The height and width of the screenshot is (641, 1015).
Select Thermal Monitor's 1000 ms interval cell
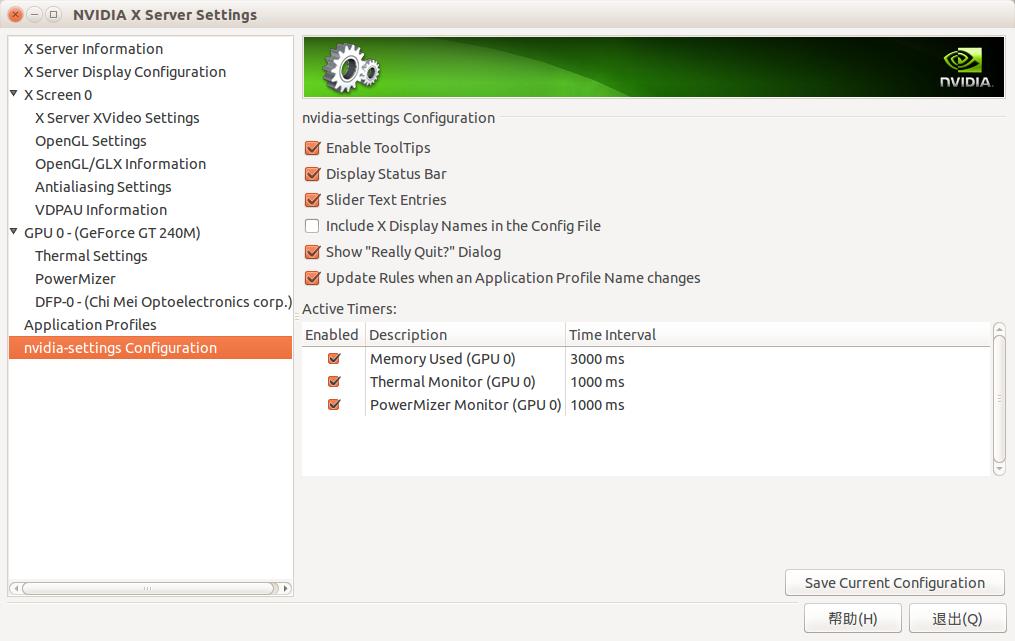(597, 382)
